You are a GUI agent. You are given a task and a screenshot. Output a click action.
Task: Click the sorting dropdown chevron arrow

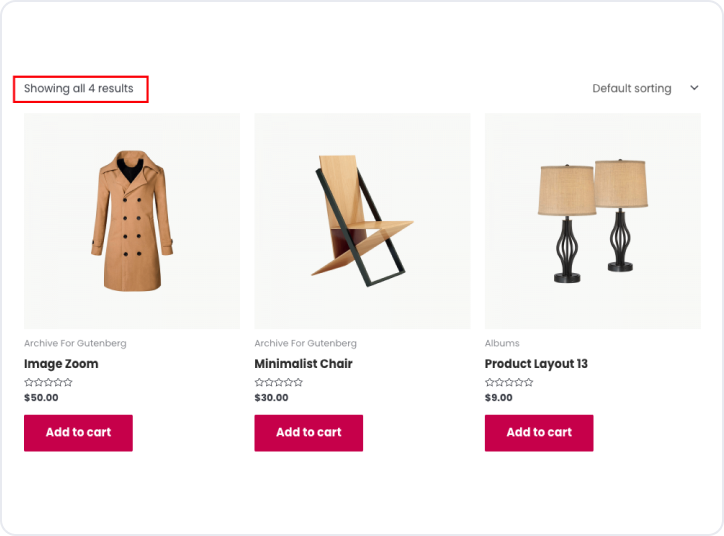pyautogui.click(x=694, y=88)
